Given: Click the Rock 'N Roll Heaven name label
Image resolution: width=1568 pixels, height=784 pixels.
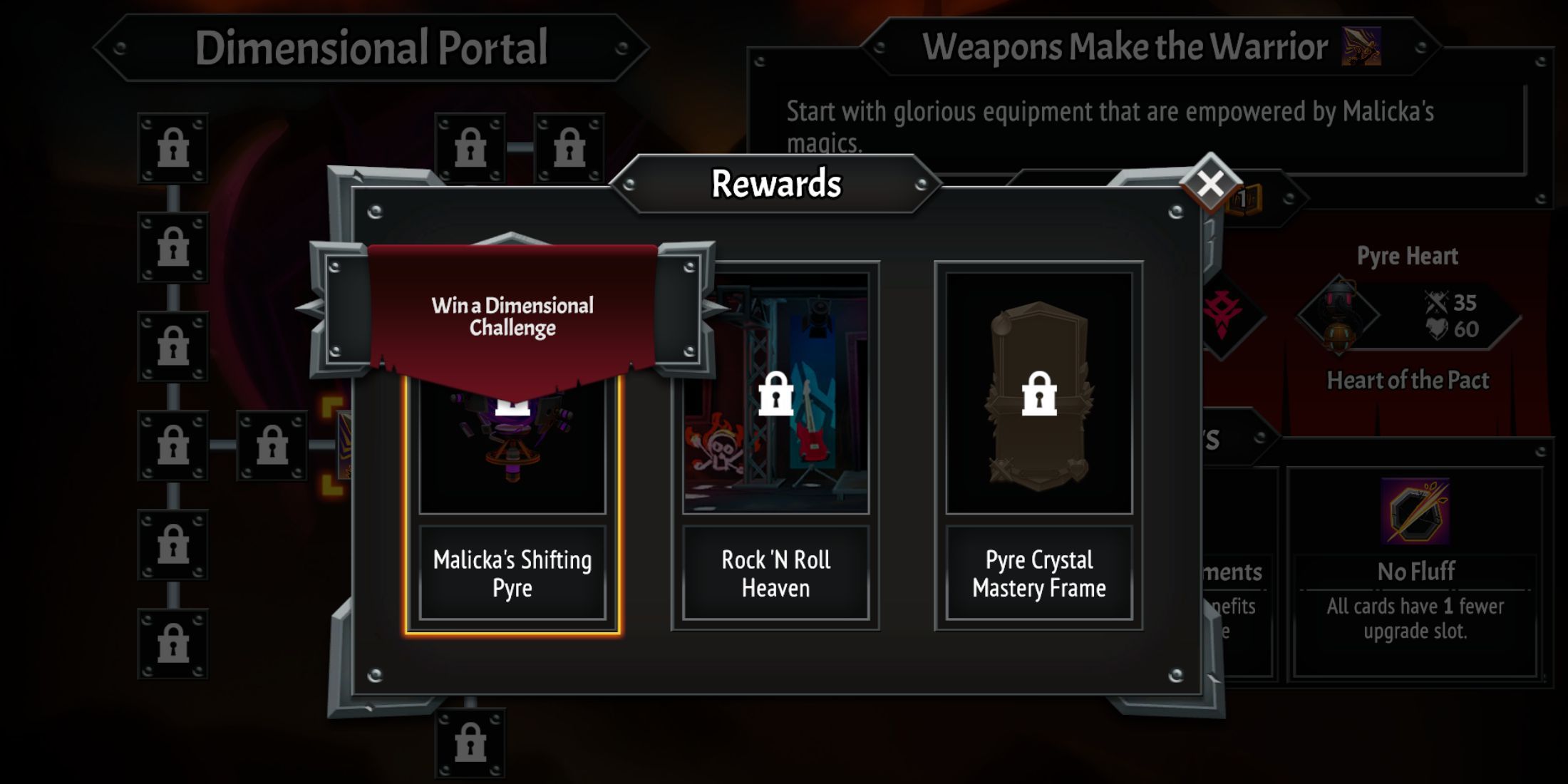Looking at the screenshot, I should coord(775,573).
